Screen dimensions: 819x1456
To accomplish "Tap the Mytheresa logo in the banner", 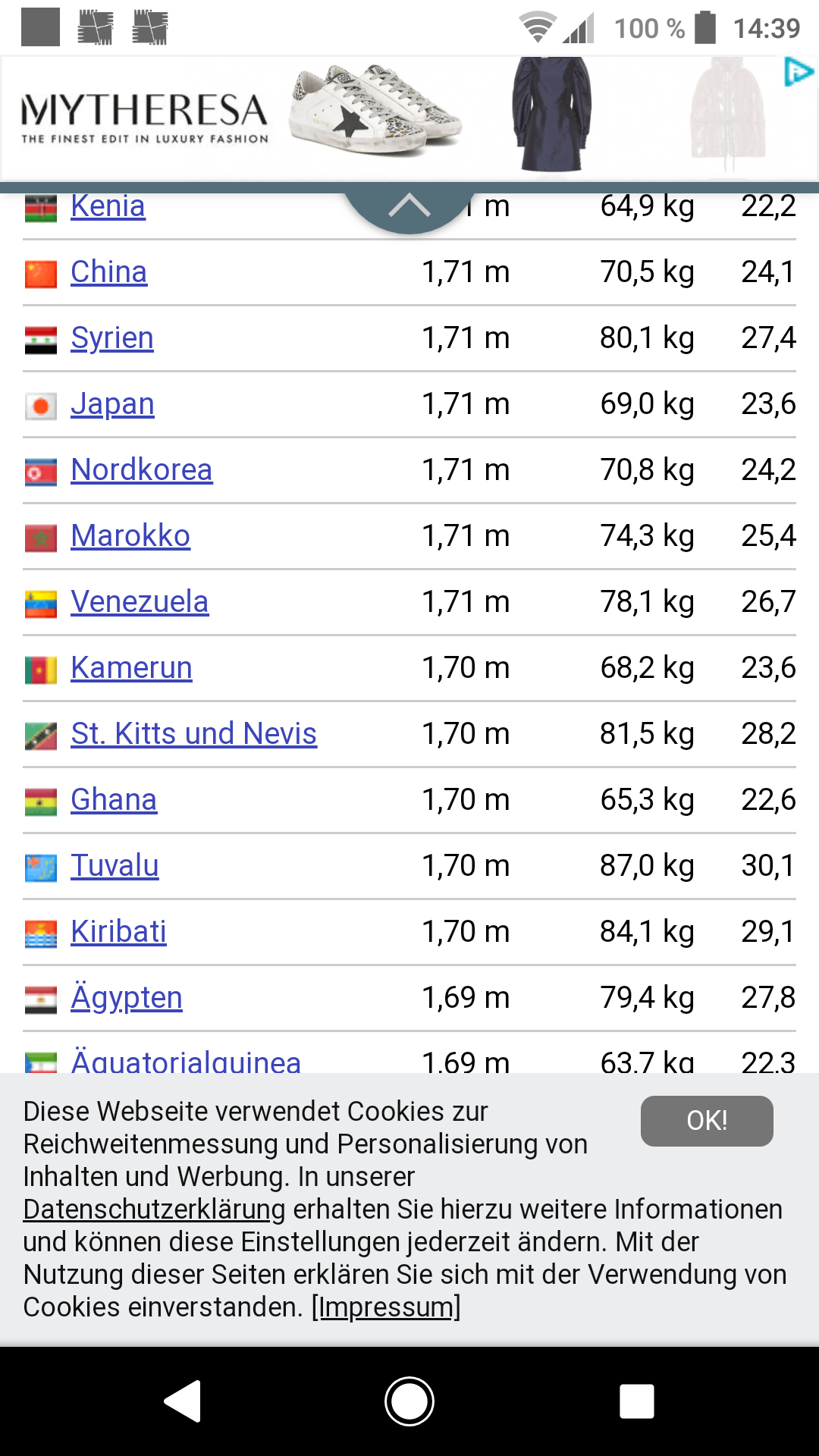I will (145, 118).
